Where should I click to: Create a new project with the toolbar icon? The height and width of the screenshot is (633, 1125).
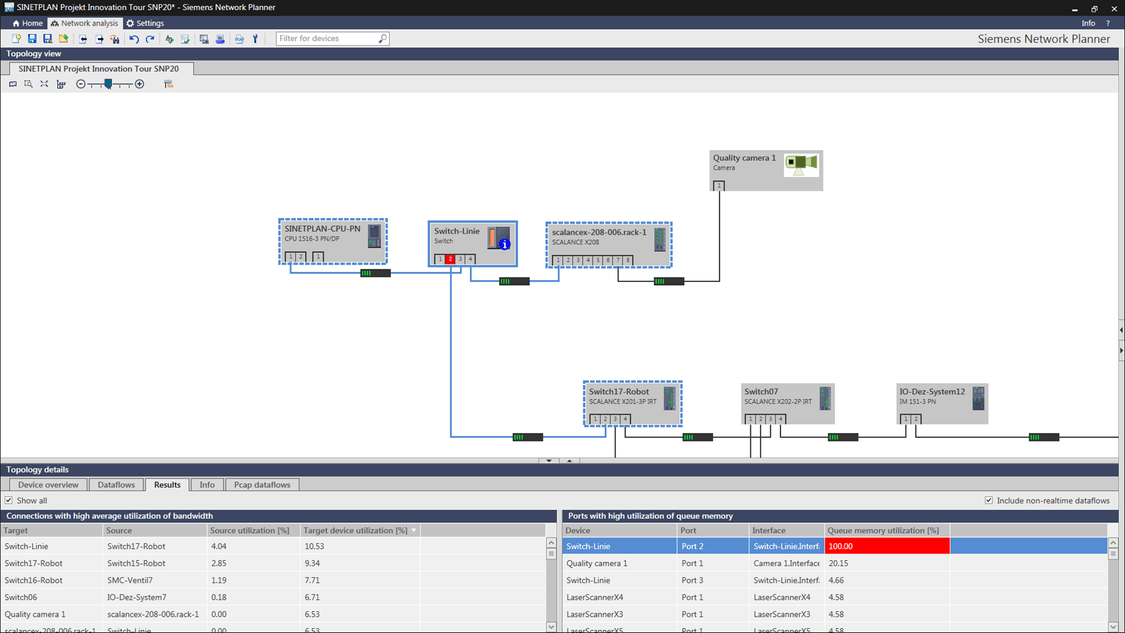16,39
